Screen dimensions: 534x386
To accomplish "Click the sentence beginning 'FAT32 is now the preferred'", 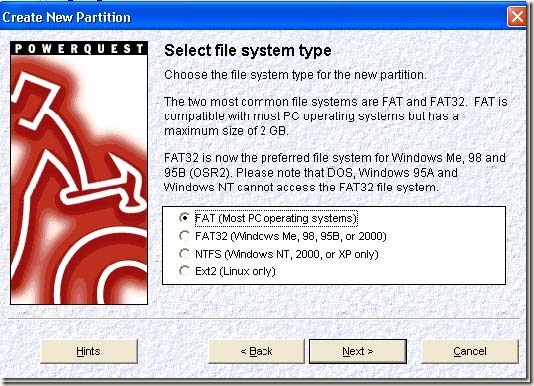I will coord(335,172).
